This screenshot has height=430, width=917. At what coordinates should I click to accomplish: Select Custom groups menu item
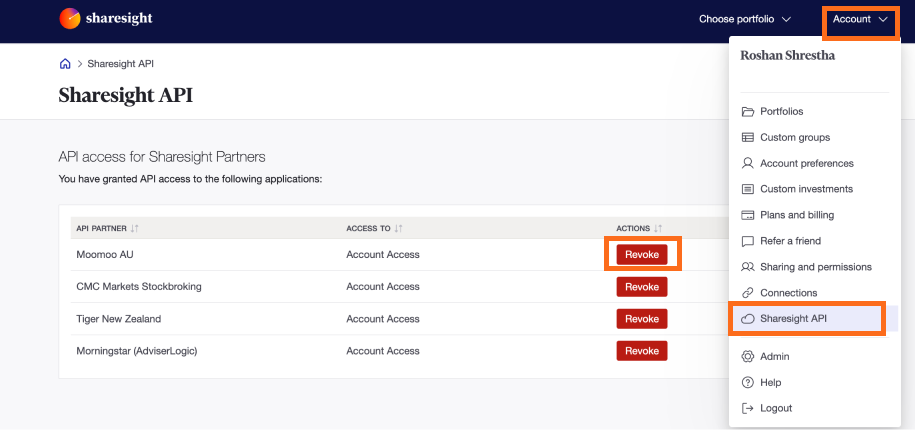795,137
